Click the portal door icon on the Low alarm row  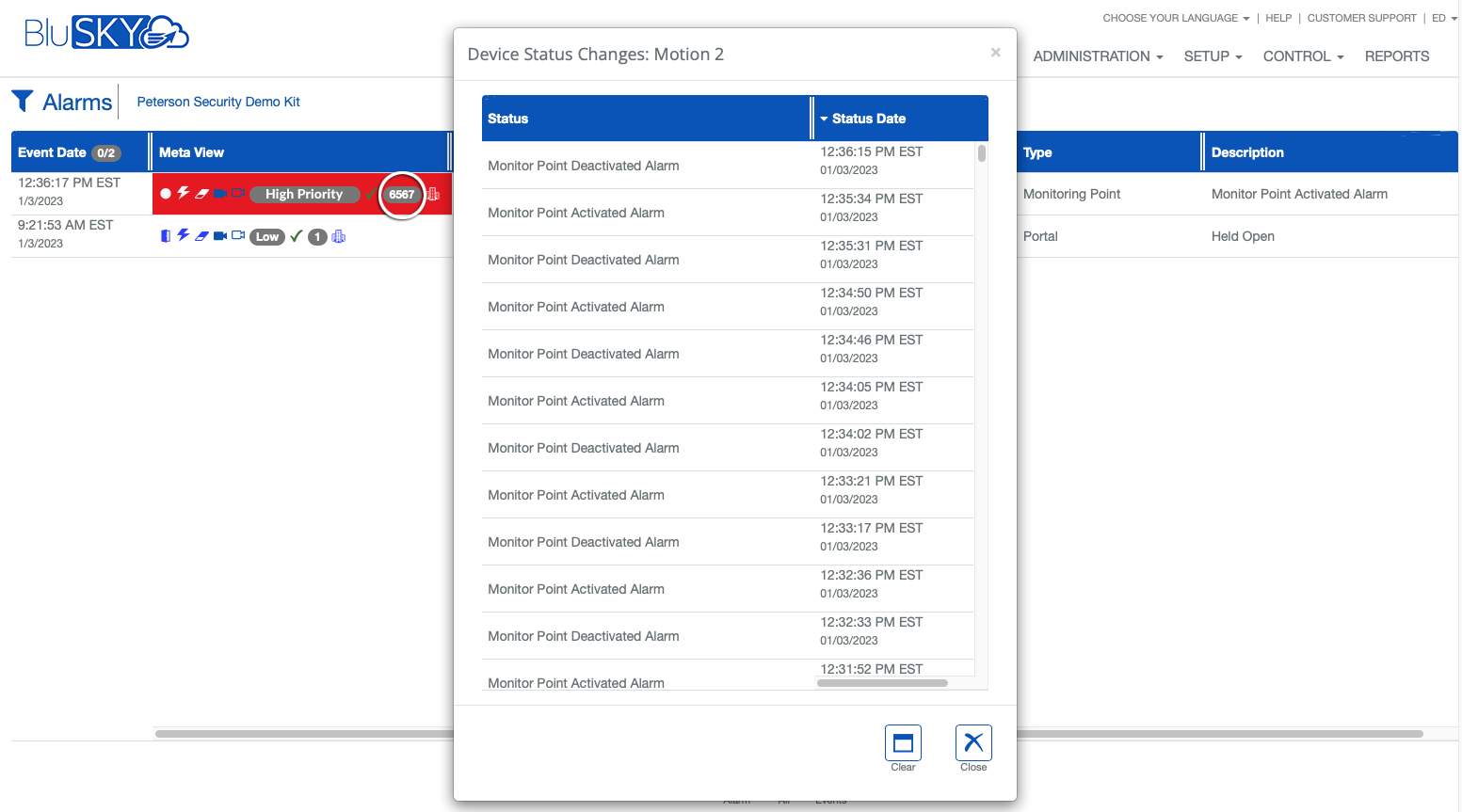[x=165, y=236]
